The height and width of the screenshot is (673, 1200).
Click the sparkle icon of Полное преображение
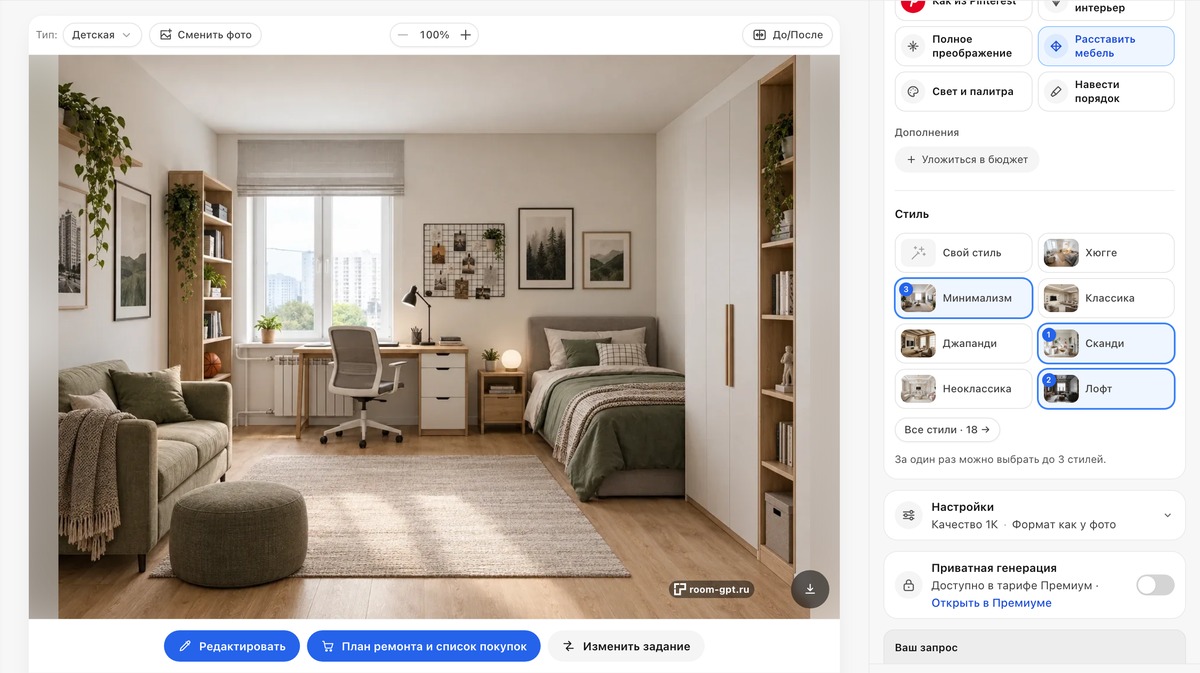tap(913, 46)
